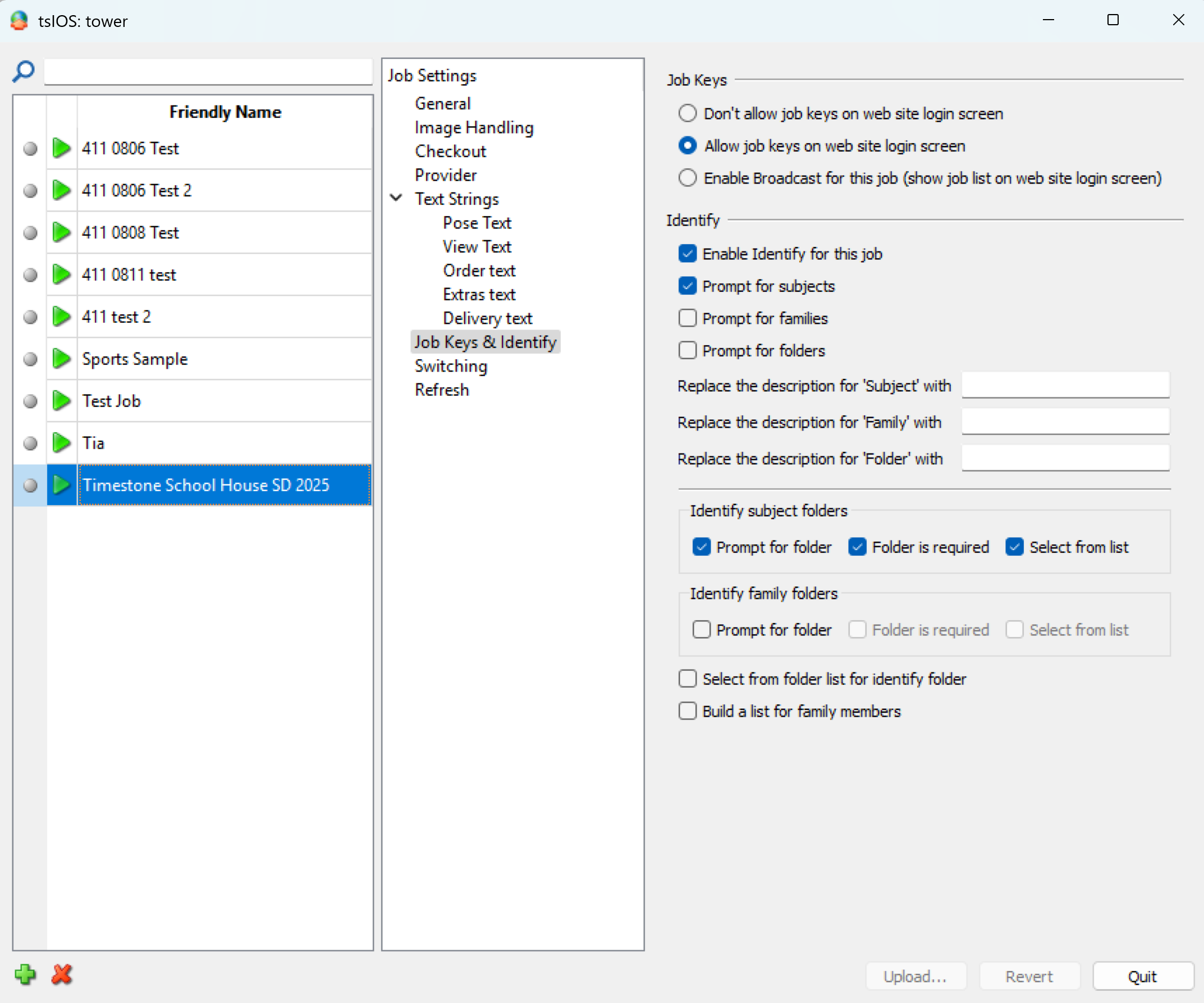Run the Sports Sample job with its play arrow

click(x=60, y=359)
